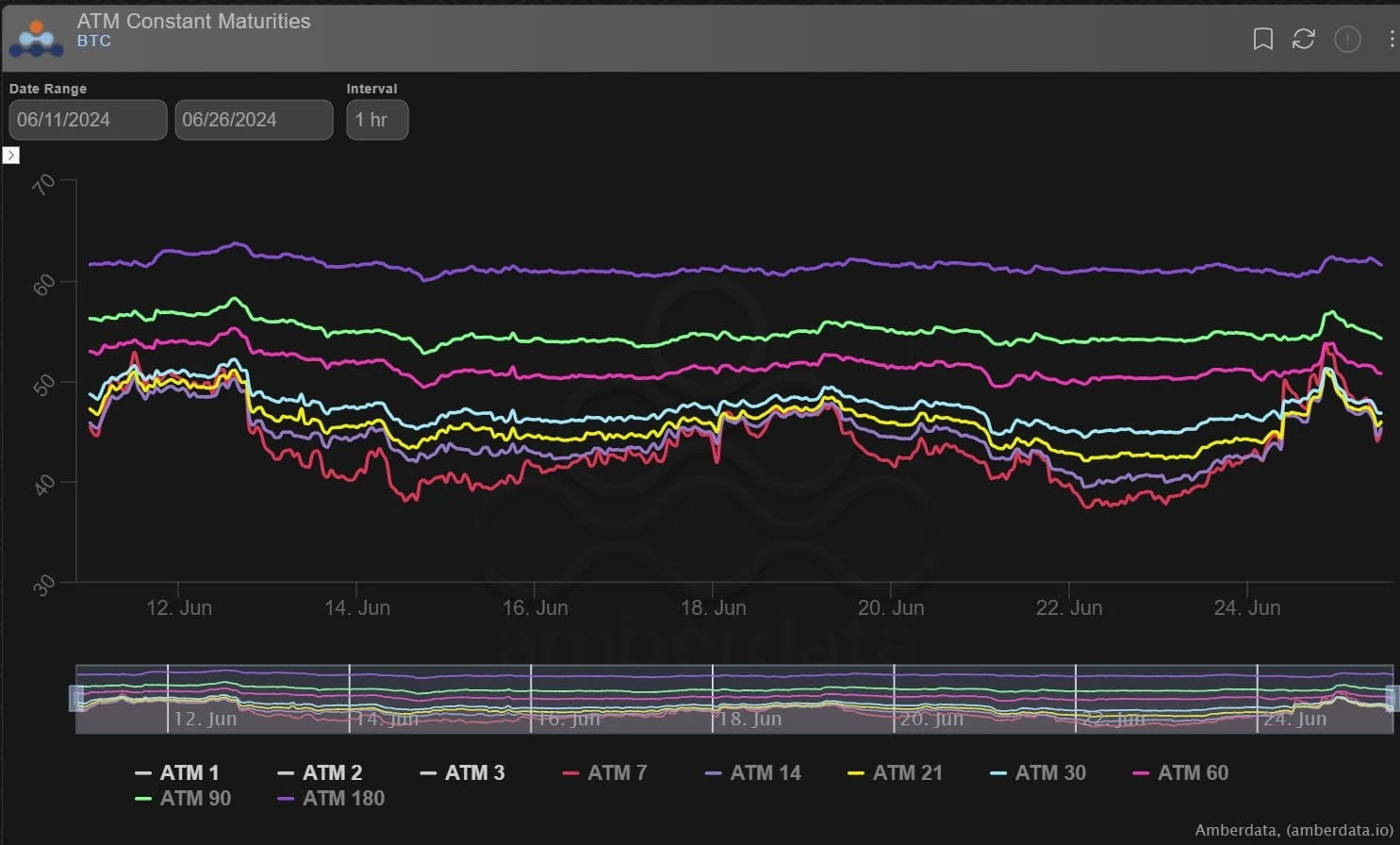Open the info circle icon
The width and height of the screenshot is (1400, 845).
click(1347, 39)
